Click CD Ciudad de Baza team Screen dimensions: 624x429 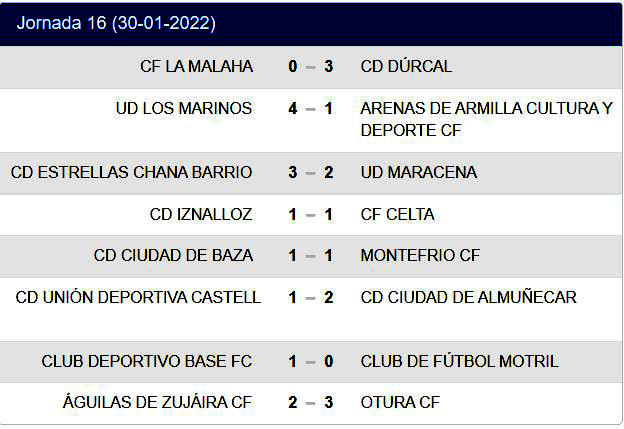point(173,255)
